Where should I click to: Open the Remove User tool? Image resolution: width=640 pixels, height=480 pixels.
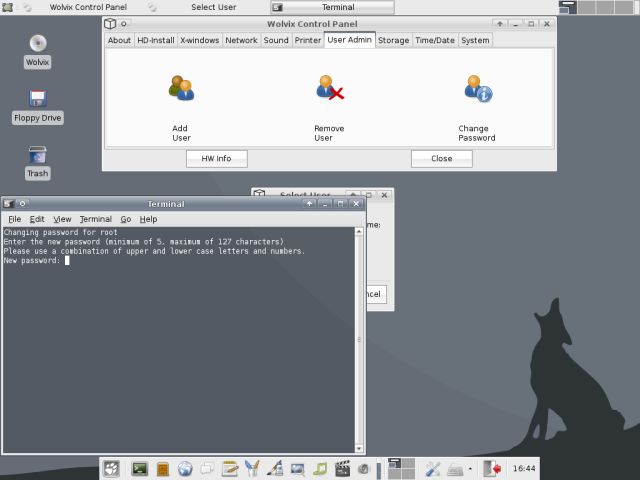point(329,108)
